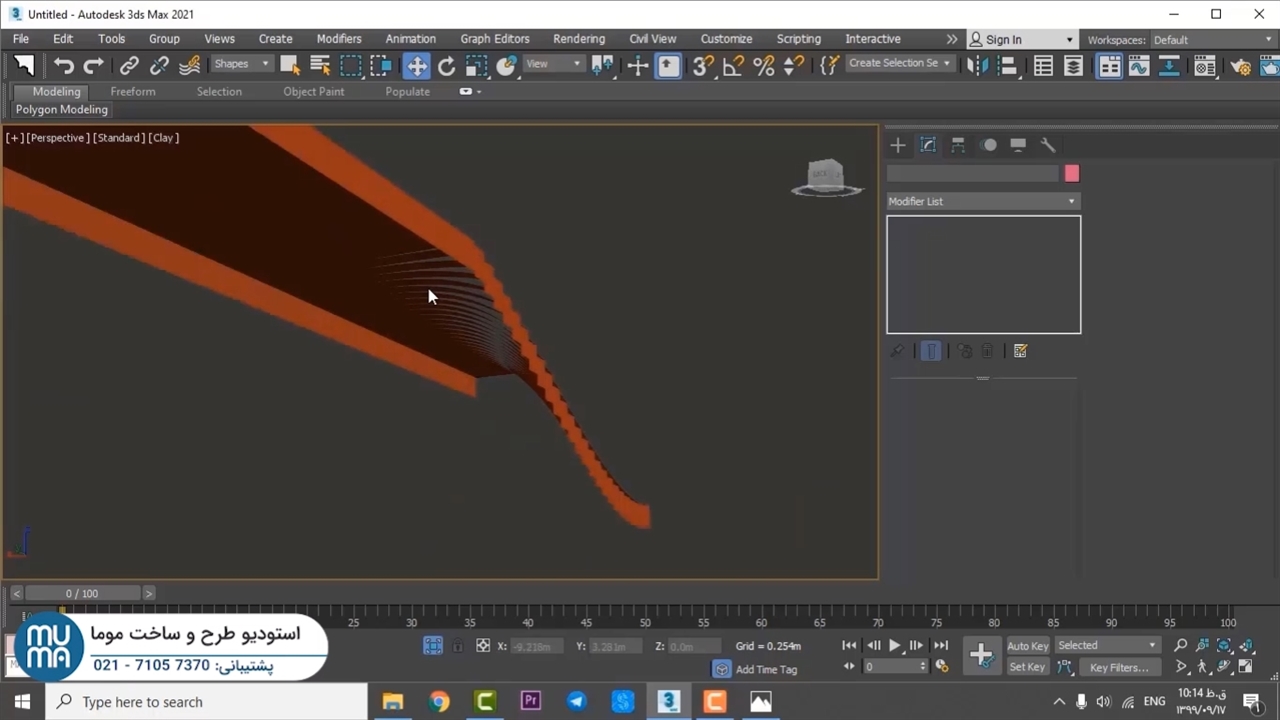Open the Render Setup teapot icon
Viewport: 1280px width, 720px height.
point(1240,66)
